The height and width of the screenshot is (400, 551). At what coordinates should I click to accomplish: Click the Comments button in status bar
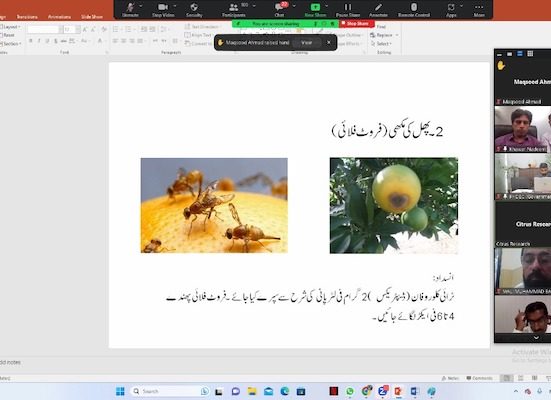coord(479,378)
